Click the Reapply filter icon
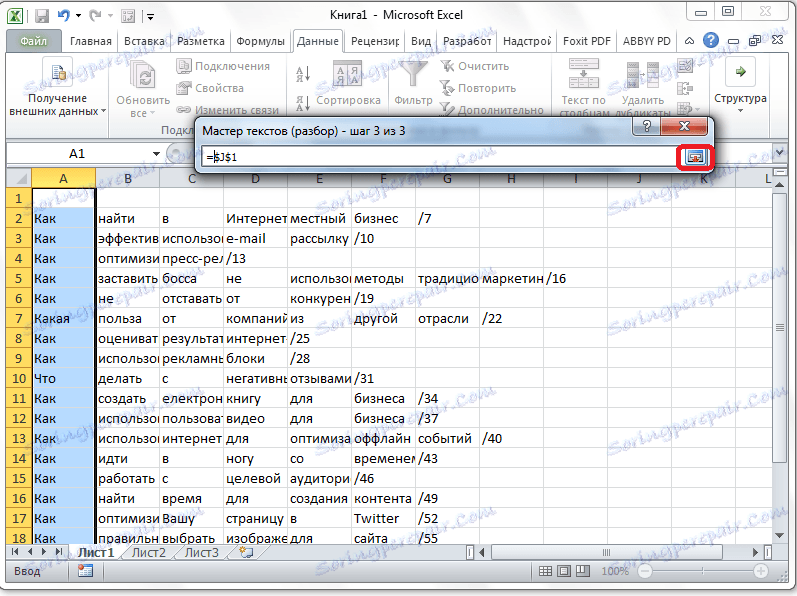 447,88
